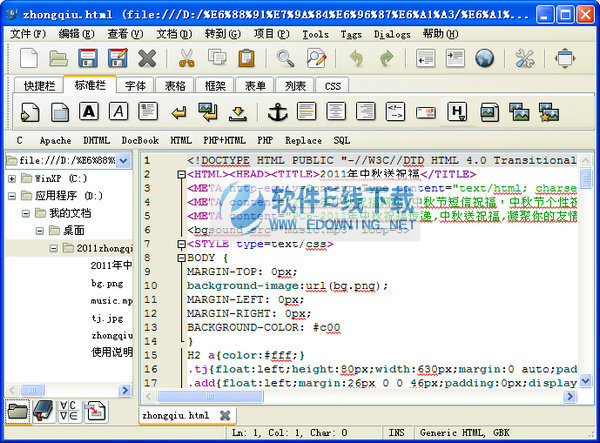Undo the last edit
Viewport: 600px width, 443px height.
pyautogui.click(x=356, y=58)
